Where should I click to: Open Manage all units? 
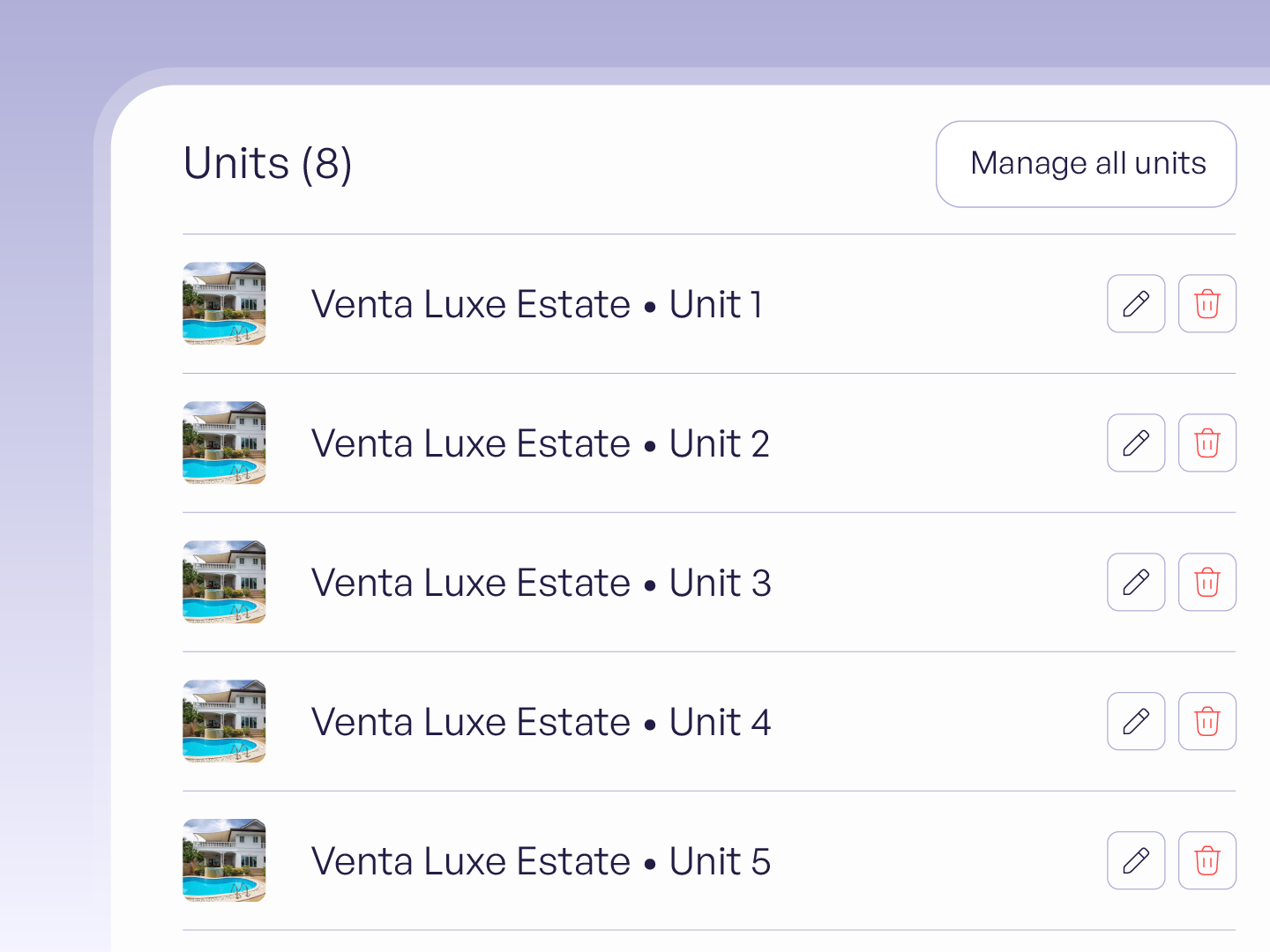1087,164
